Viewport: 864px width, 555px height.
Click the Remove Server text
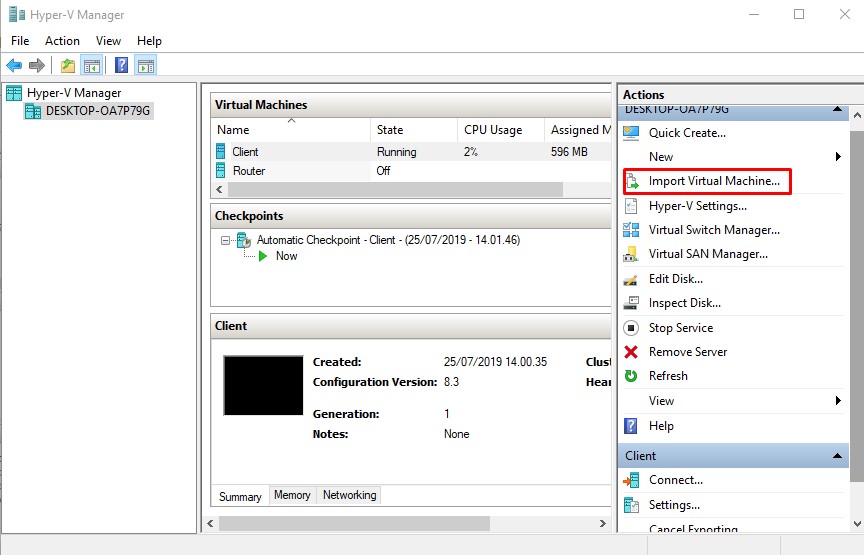click(688, 352)
